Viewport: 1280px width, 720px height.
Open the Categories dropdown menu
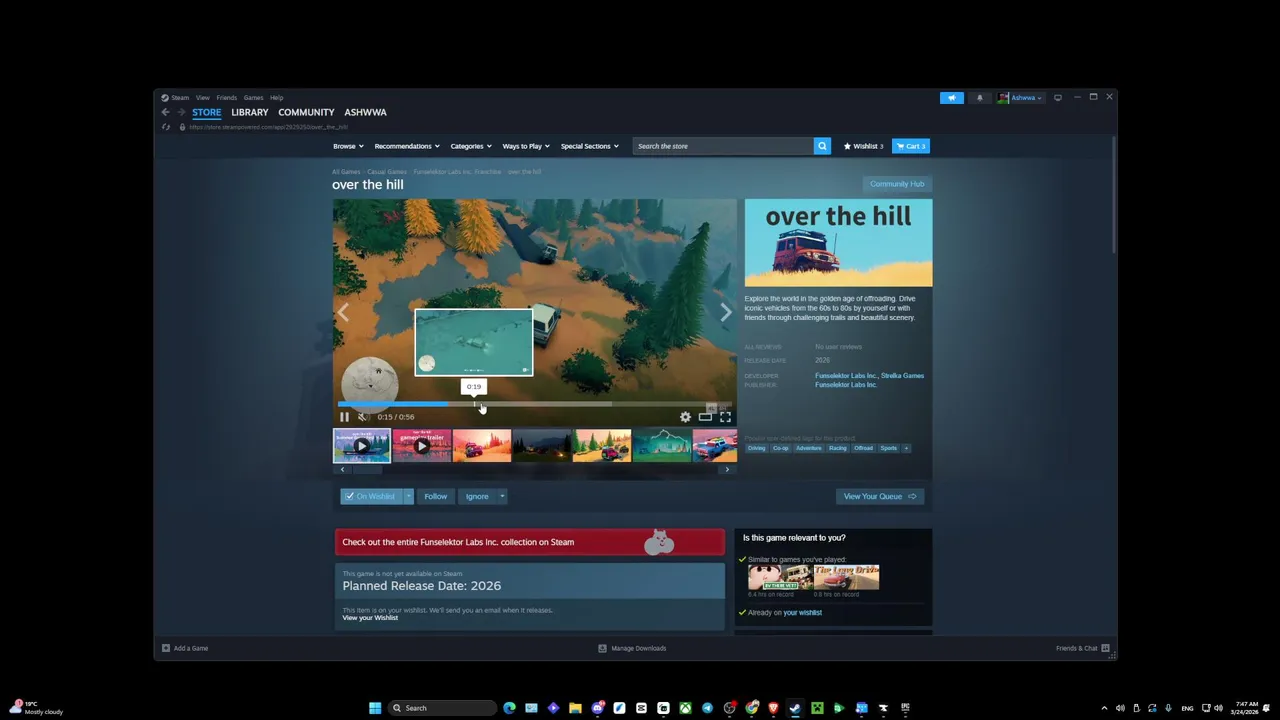[x=471, y=146]
